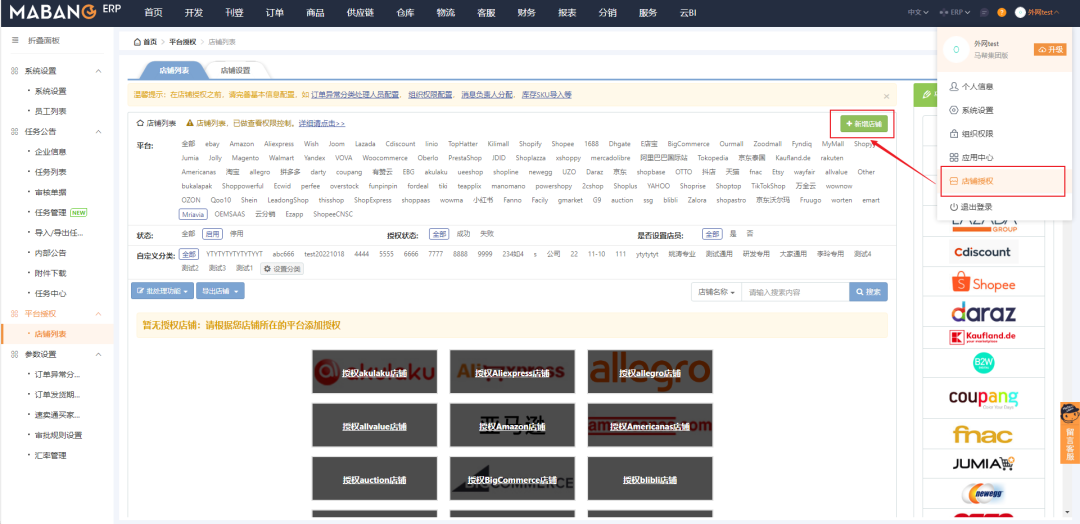Click the coupang logo in right panel

coord(982,399)
